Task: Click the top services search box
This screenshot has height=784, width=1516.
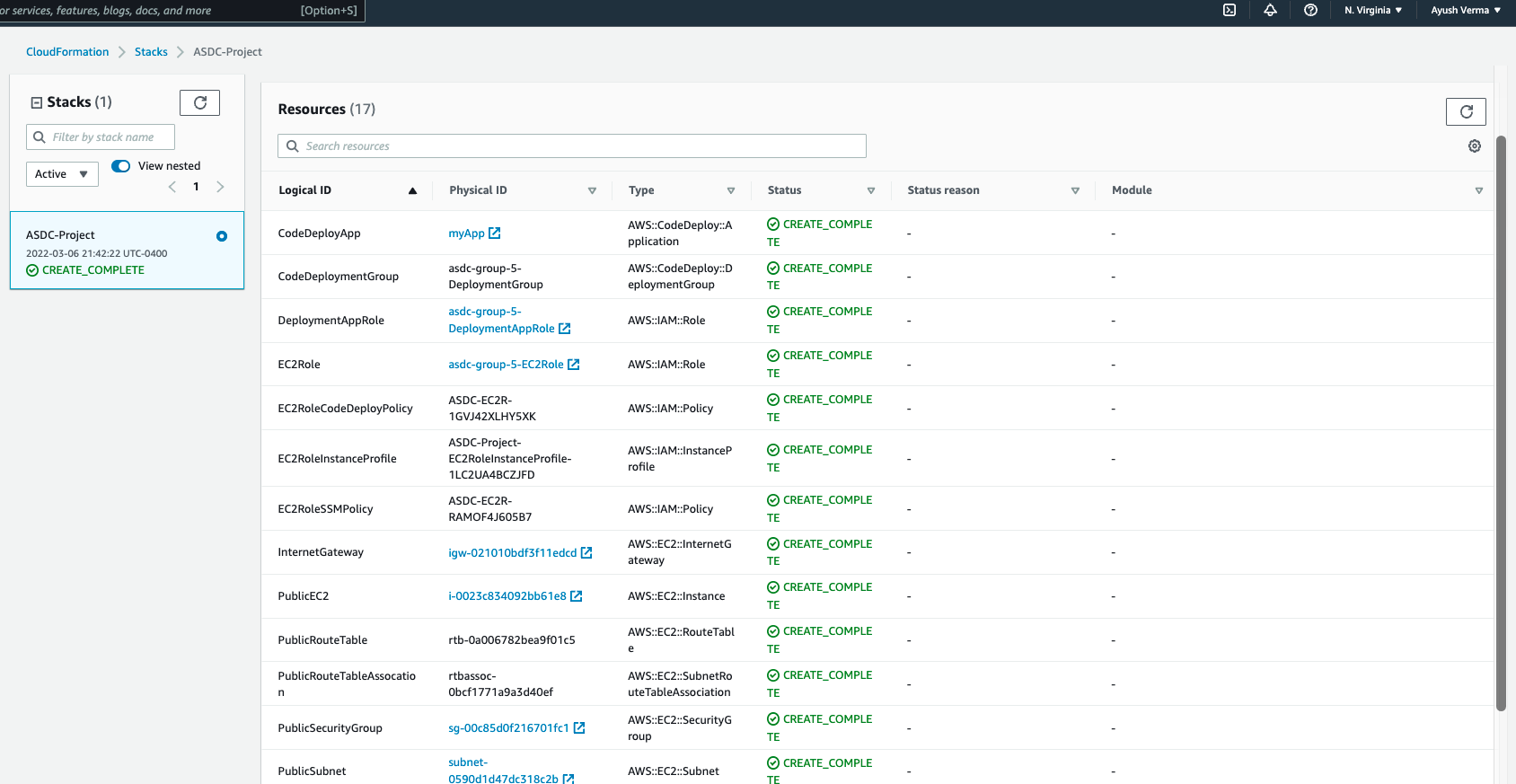Action: [181, 11]
